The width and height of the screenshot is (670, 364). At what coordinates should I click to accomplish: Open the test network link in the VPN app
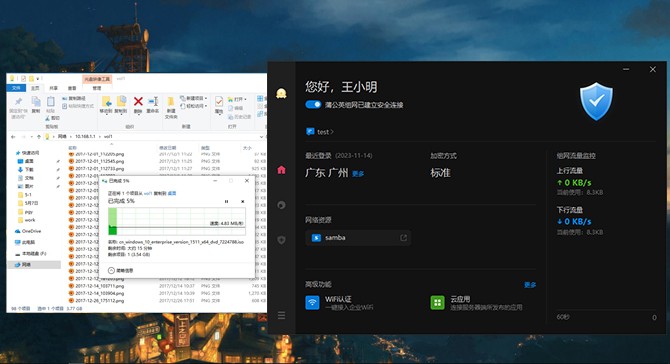(x=320, y=132)
